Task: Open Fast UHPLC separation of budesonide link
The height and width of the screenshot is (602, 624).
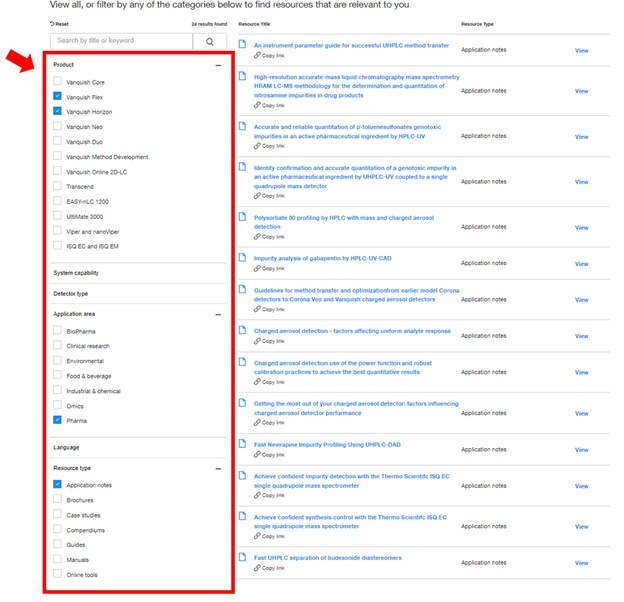Action: coord(328,558)
